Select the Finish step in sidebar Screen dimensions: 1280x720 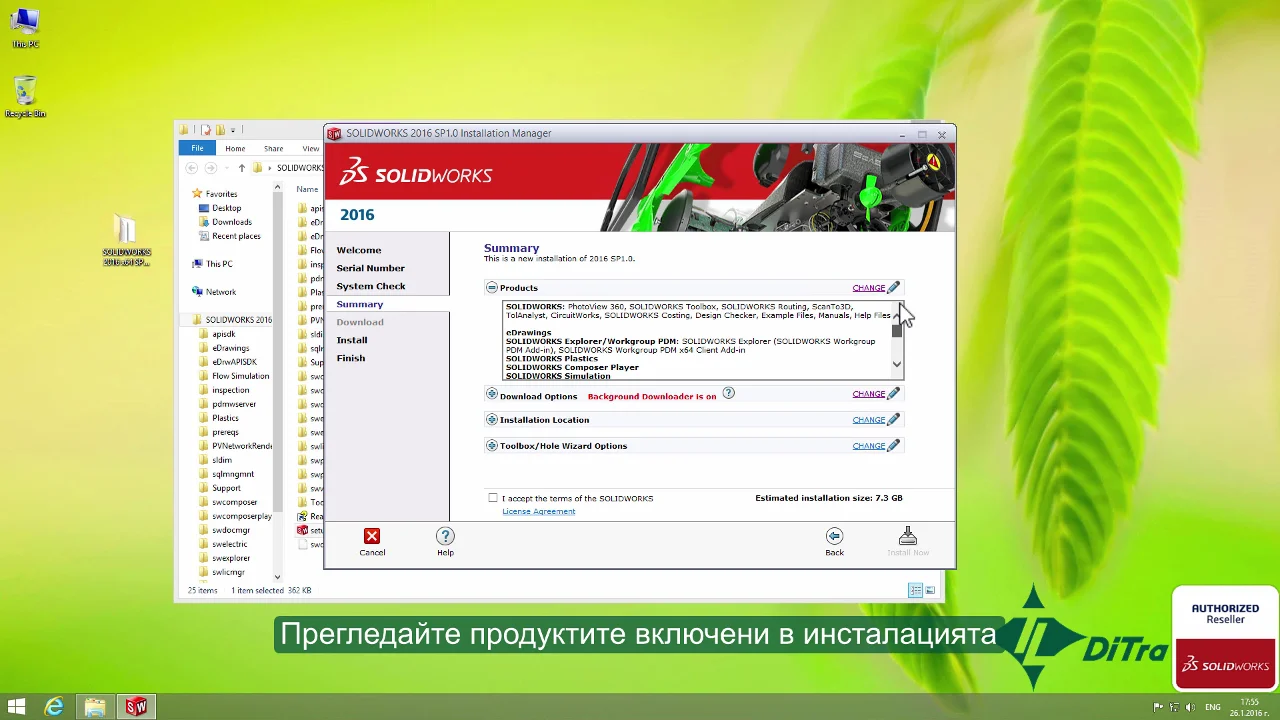click(x=351, y=358)
